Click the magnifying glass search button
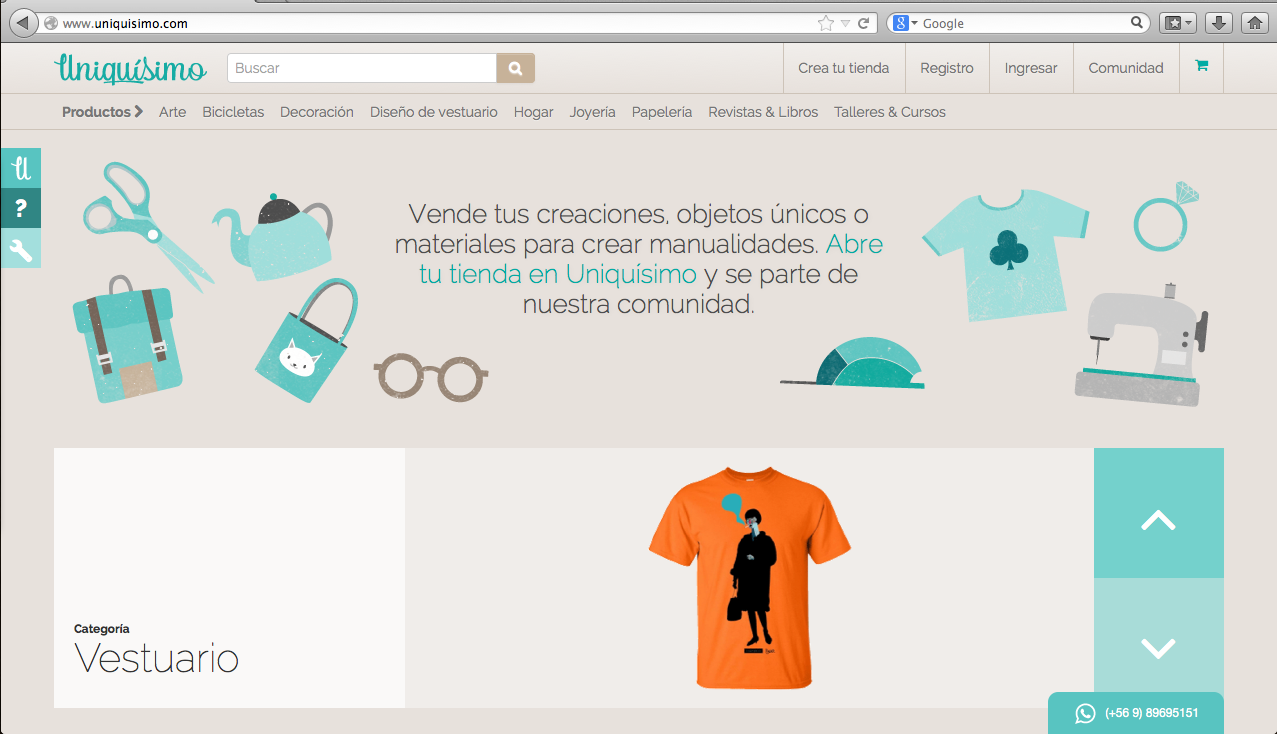 (x=515, y=68)
